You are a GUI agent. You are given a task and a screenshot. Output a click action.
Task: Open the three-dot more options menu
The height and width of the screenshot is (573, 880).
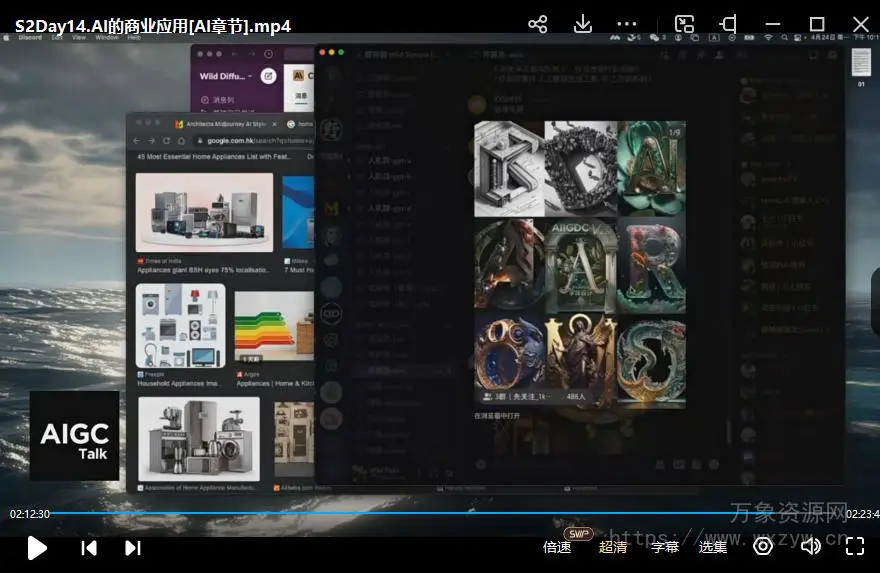[x=627, y=24]
